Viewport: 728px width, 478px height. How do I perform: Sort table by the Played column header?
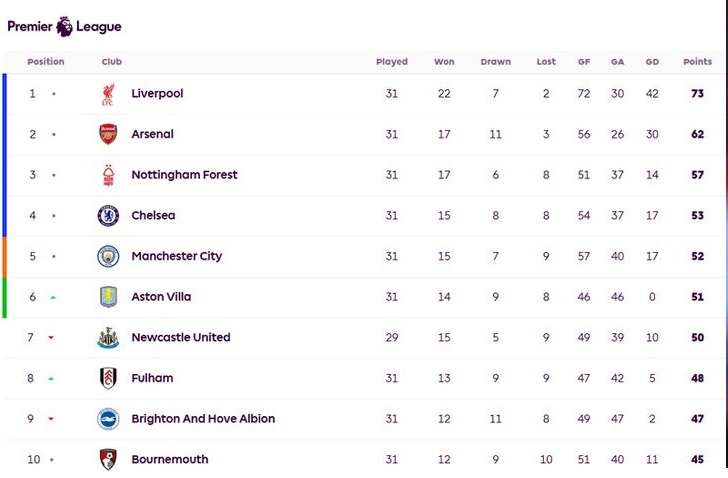tap(392, 62)
